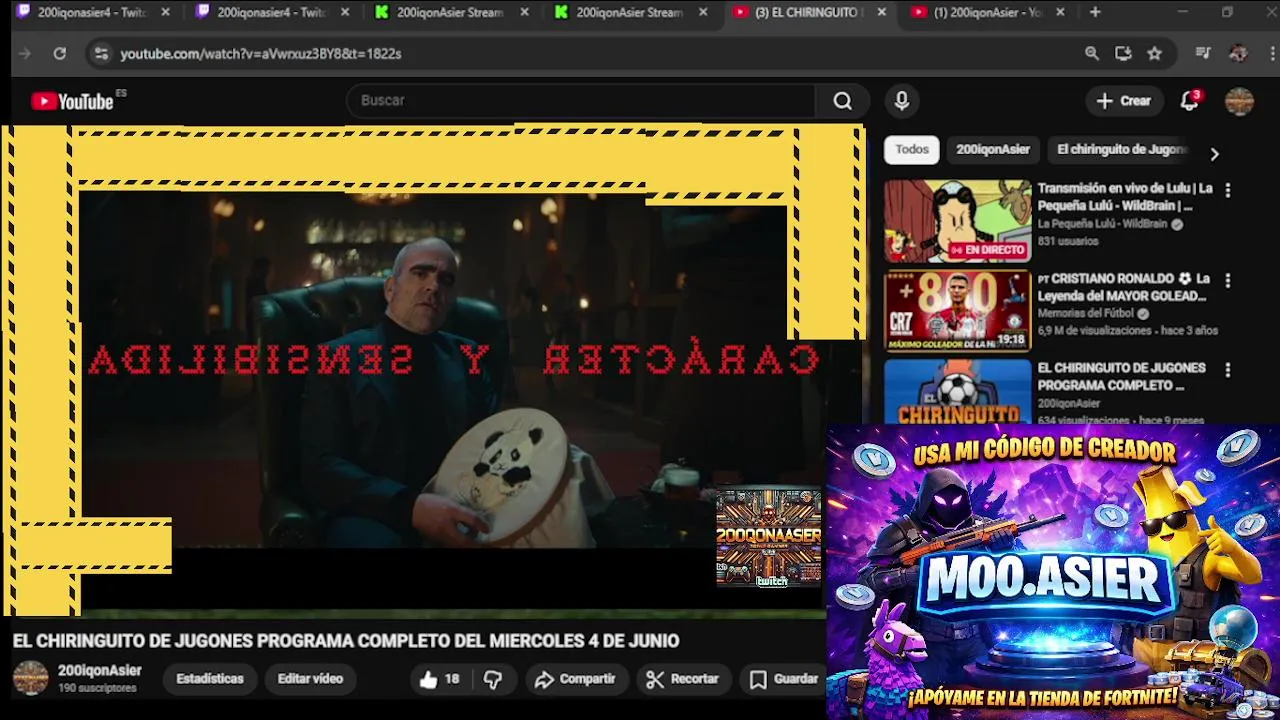Open site information icon in address bar

(100, 54)
